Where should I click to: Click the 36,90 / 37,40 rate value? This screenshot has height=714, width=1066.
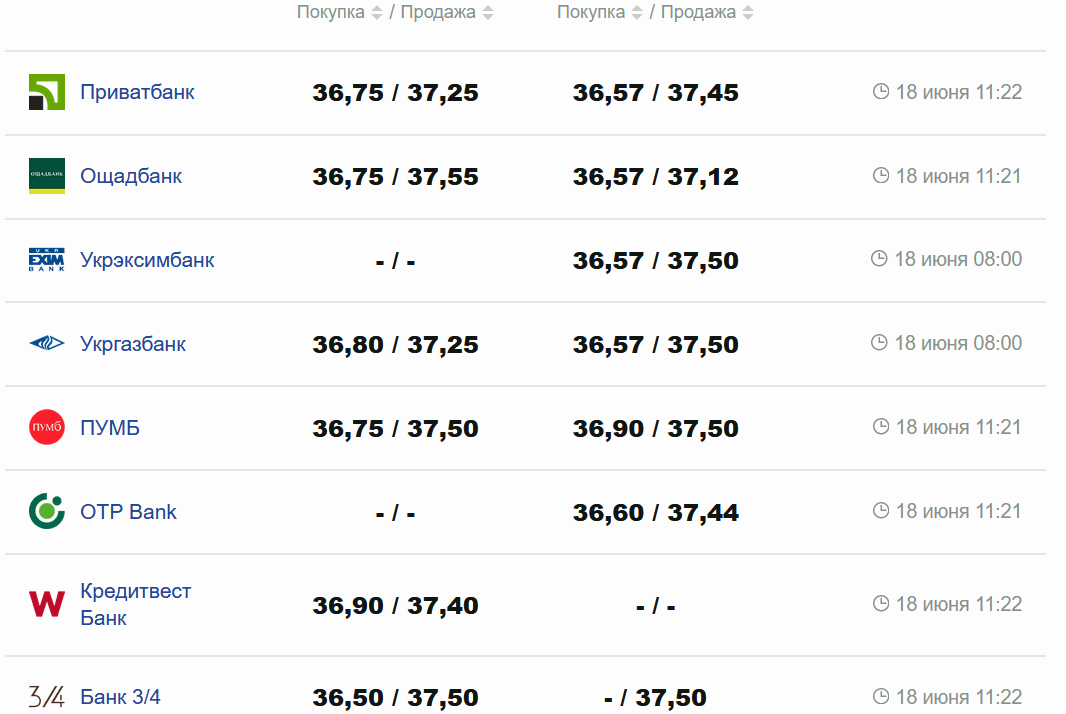click(x=395, y=606)
